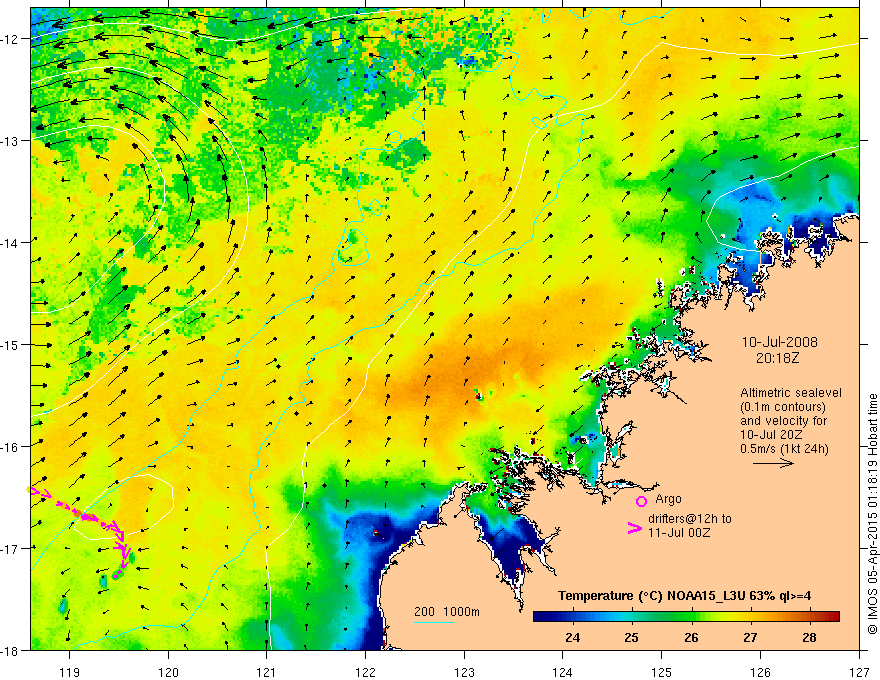This screenshot has height=680, width=880.
Task: Click the temperature color bar
Action: (686, 616)
